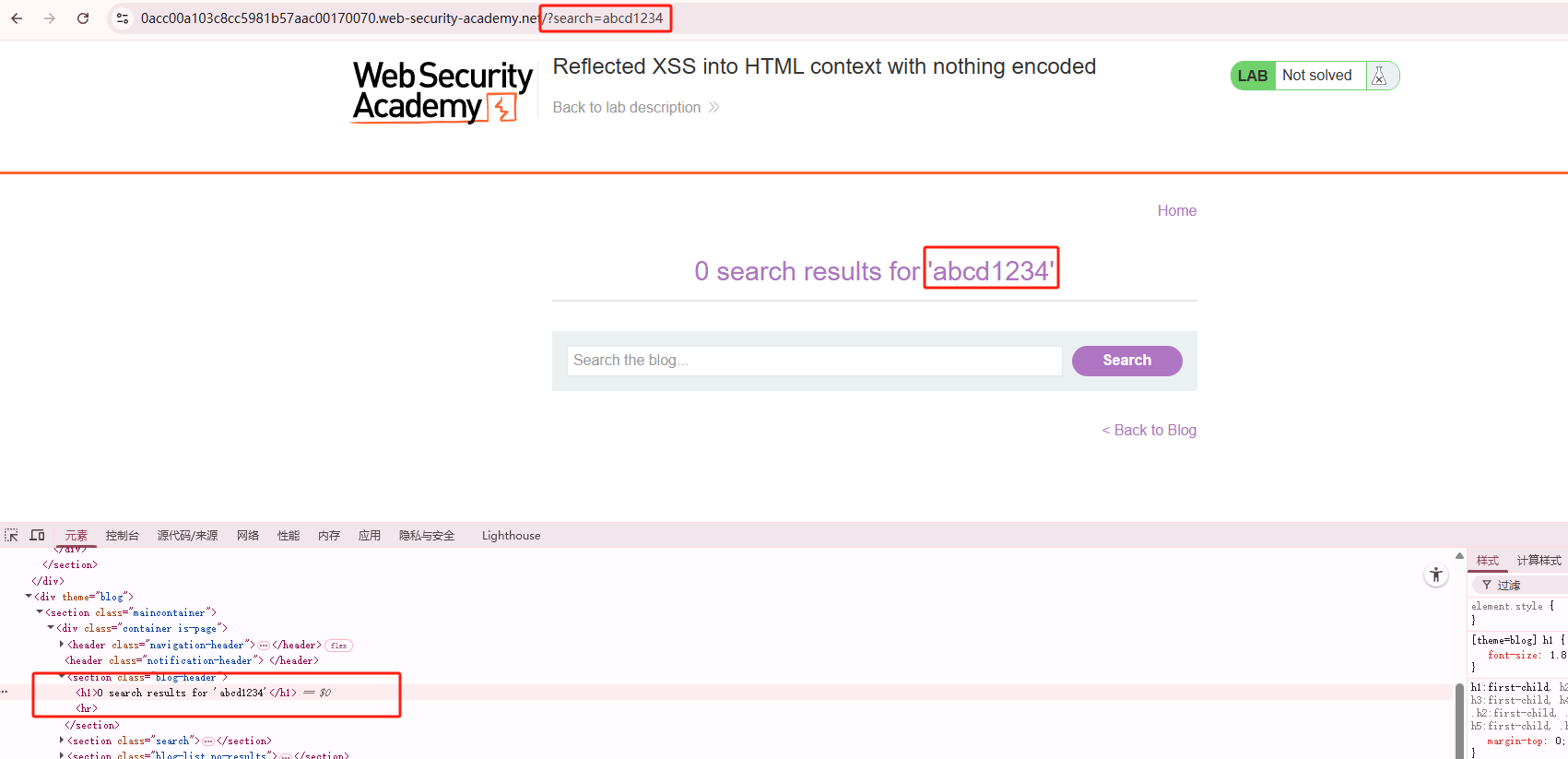Open the Lighthouse DevTools tab

[511, 536]
